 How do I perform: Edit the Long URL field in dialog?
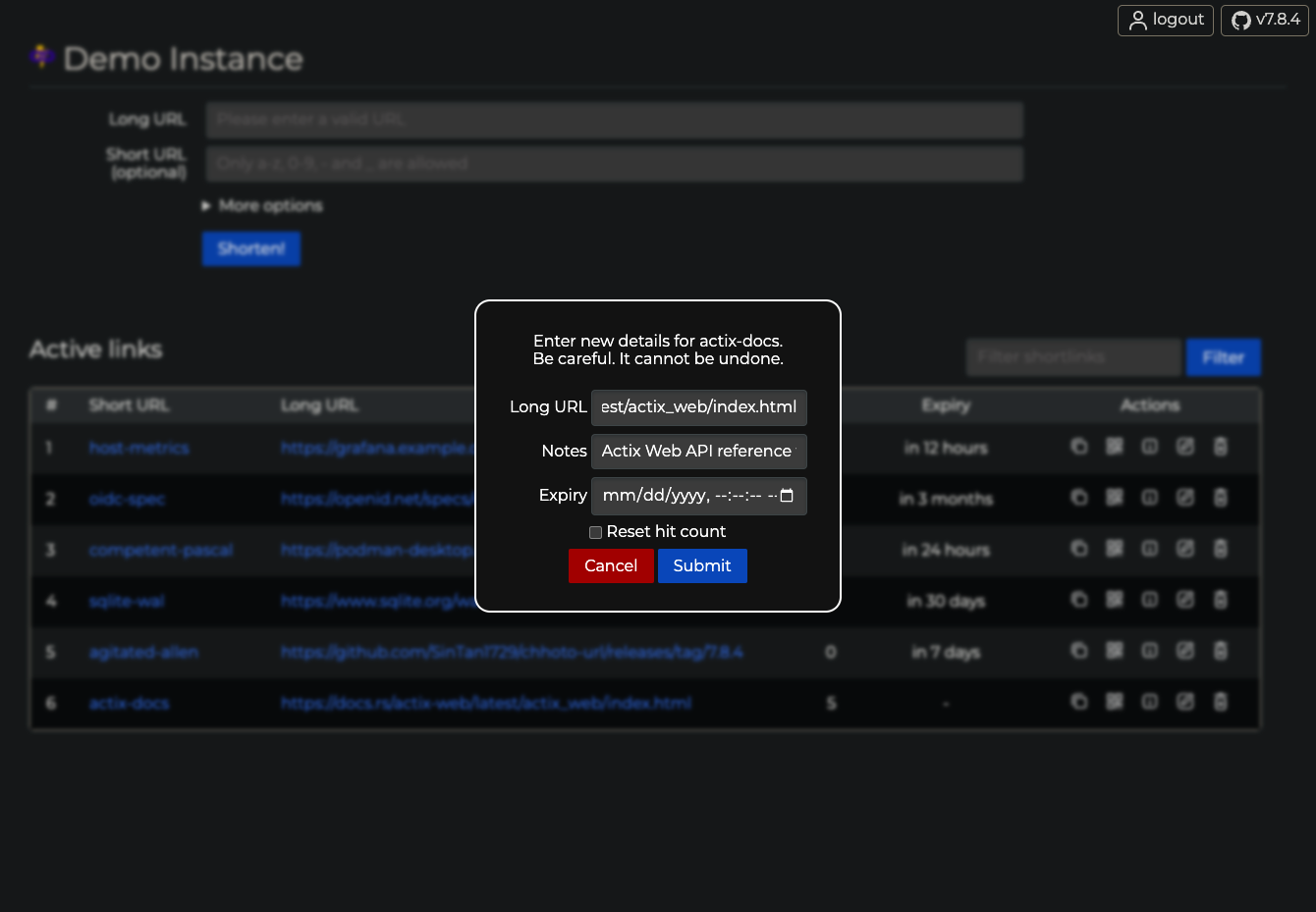point(699,407)
